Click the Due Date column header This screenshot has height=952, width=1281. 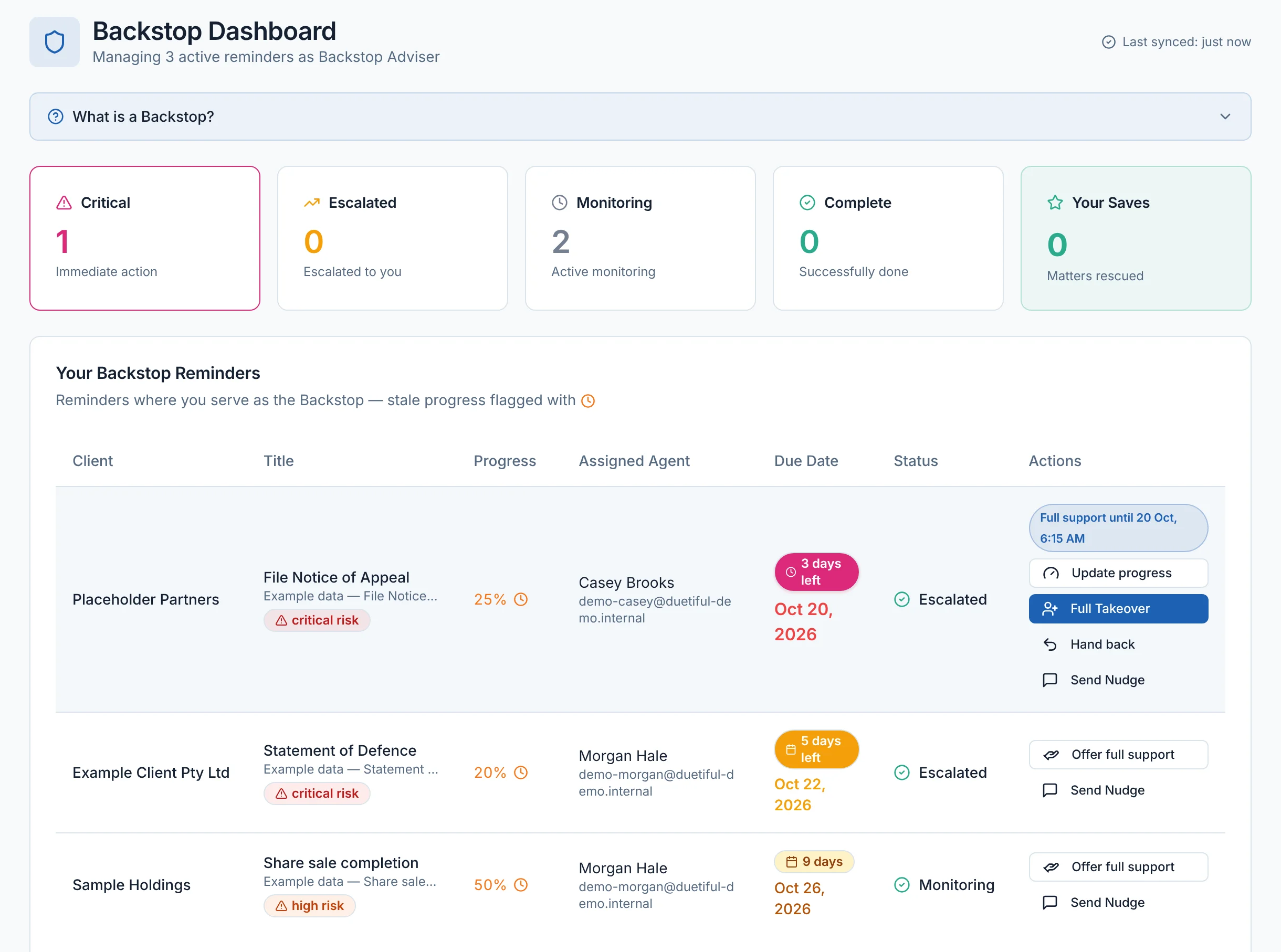[x=806, y=461]
